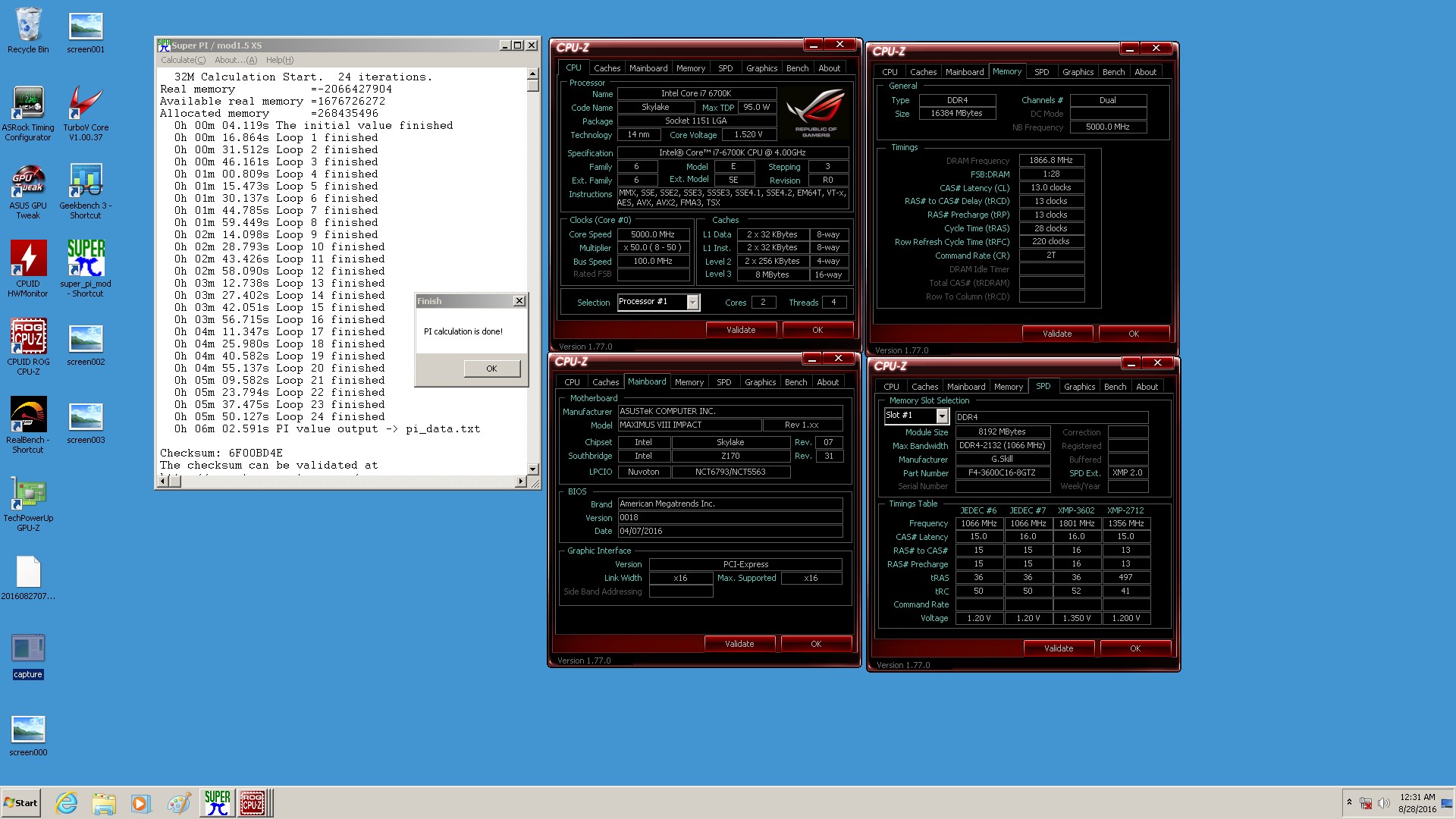The width and height of the screenshot is (1456, 819).
Task: Open Windows Explorer folder in taskbar
Action: pyautogui.click(x=104, y=803)
